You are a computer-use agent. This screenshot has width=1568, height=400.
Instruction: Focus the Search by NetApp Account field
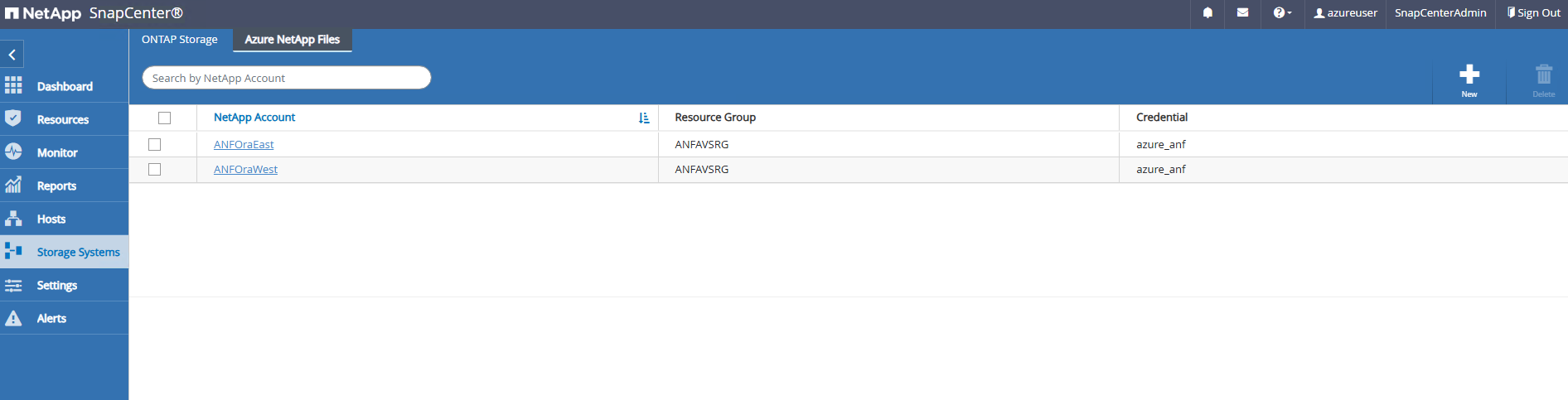pos(287,78)
